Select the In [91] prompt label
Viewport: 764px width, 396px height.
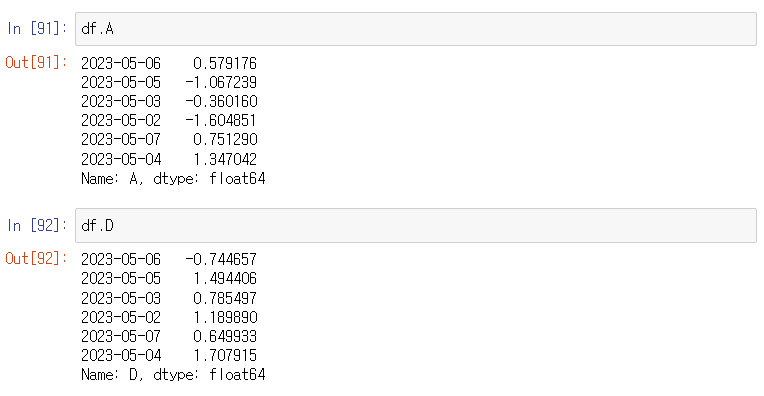point(37,29)
